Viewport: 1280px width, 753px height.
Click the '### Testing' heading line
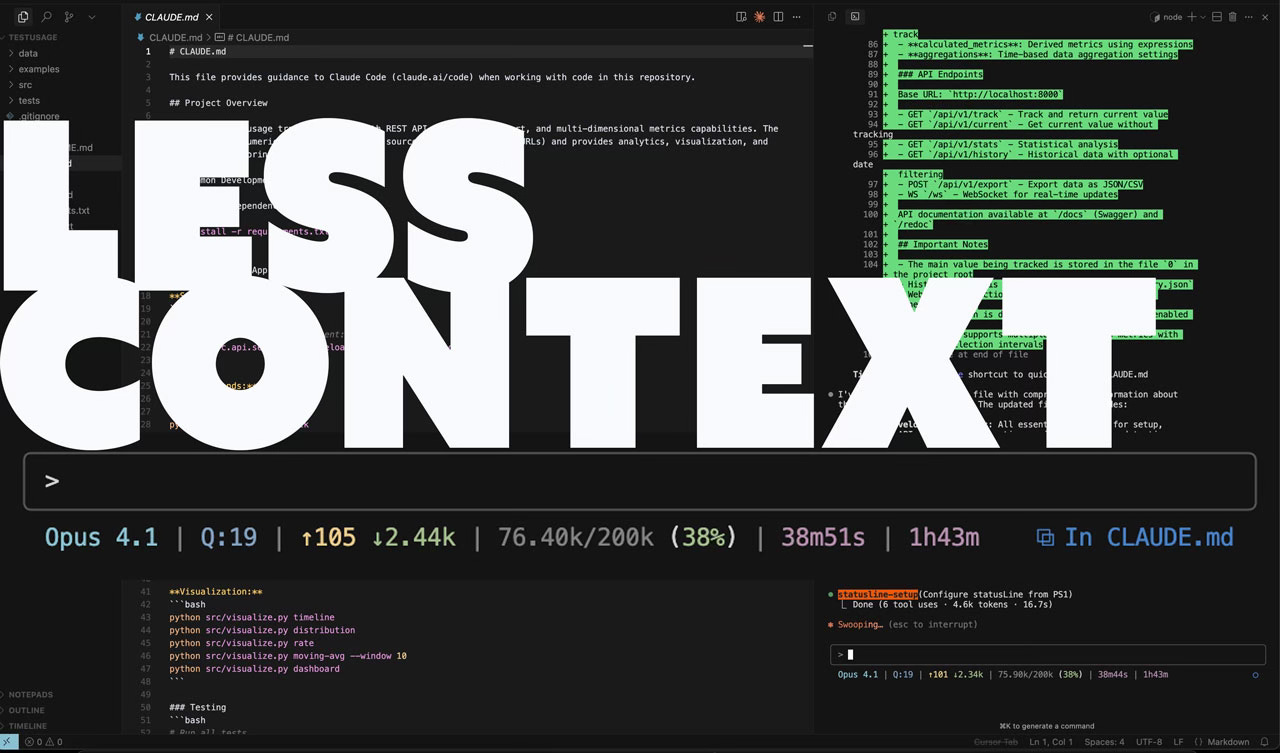(197, 708)
